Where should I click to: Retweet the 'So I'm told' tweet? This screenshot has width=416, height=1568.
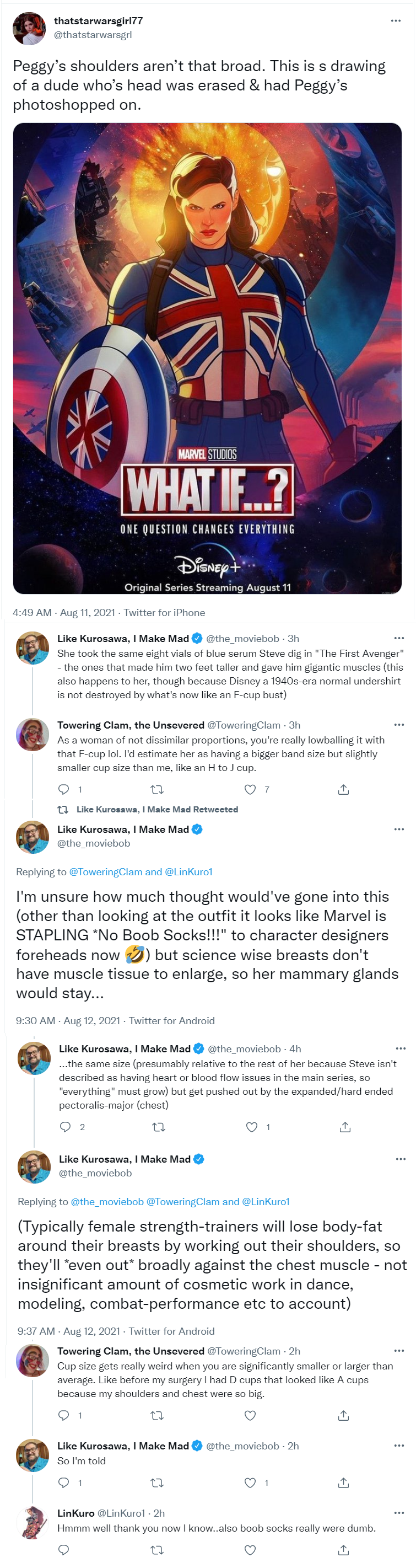coord(157,1482)
